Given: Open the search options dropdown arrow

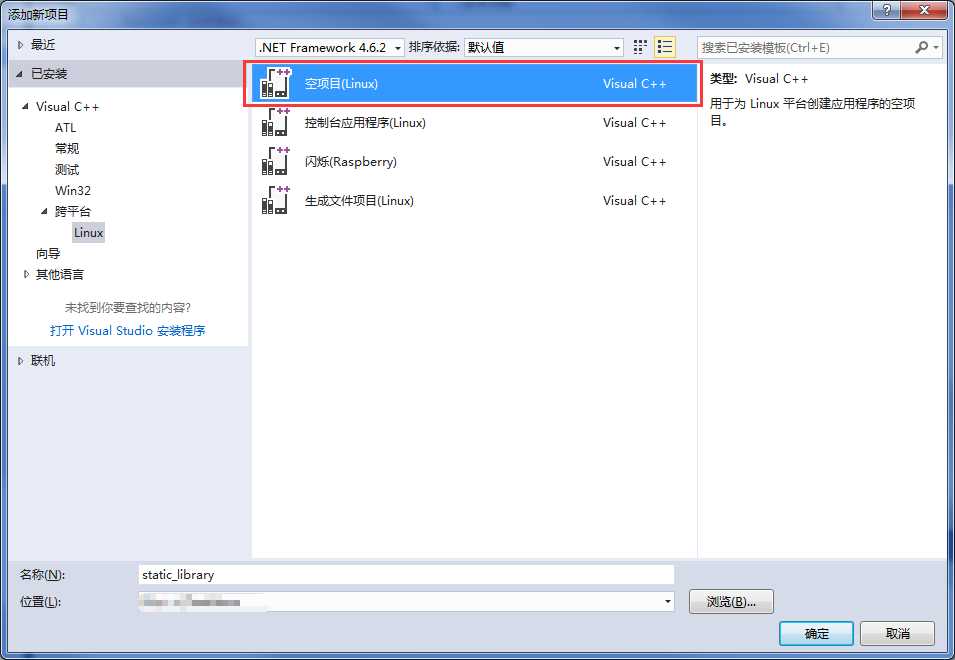Looking at the screenshot, I should [x=936, y=47].
